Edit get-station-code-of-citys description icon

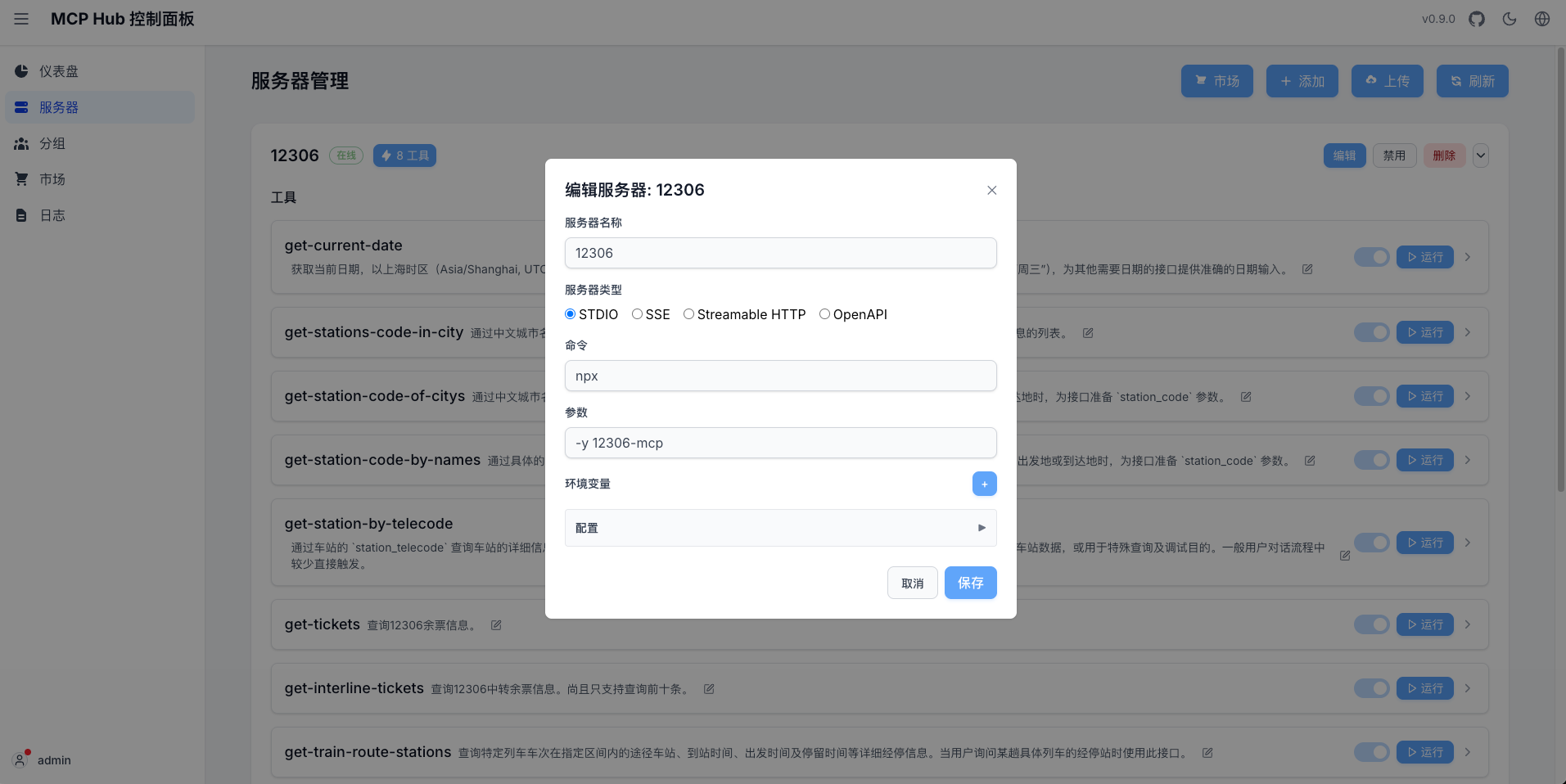1246,397
